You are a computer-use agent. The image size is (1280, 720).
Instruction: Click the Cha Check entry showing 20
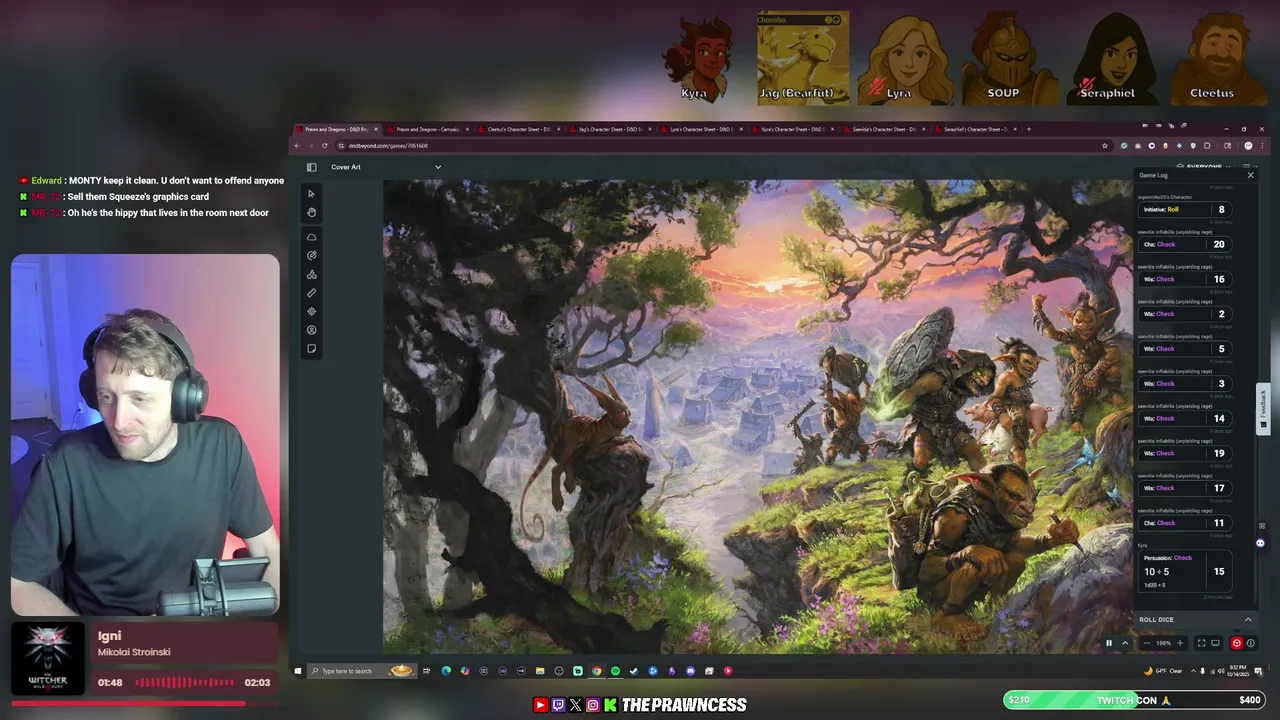coord(1184,244)
